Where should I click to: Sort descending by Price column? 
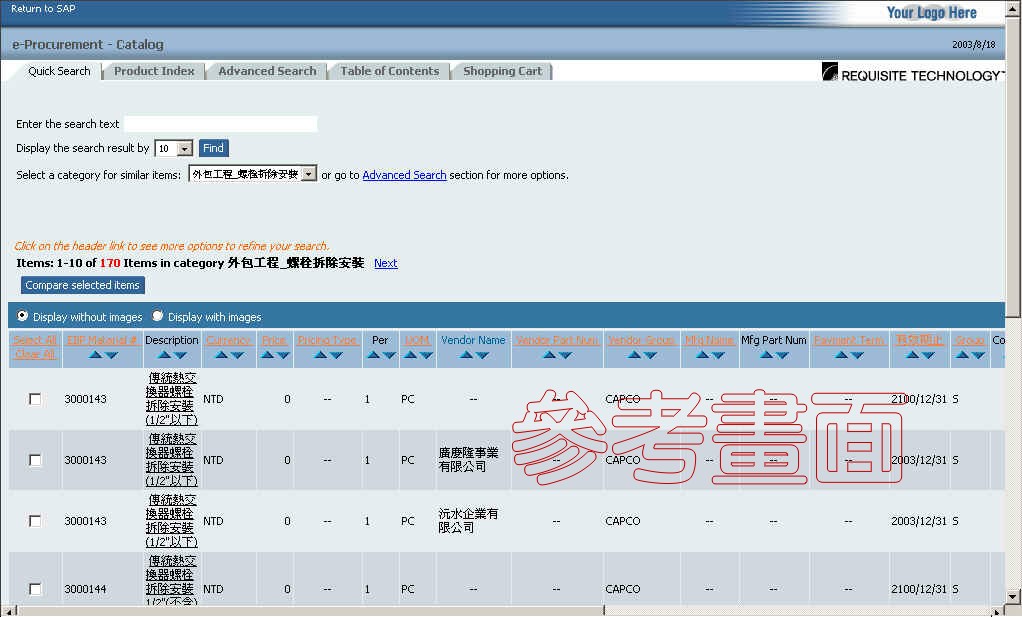282,355
